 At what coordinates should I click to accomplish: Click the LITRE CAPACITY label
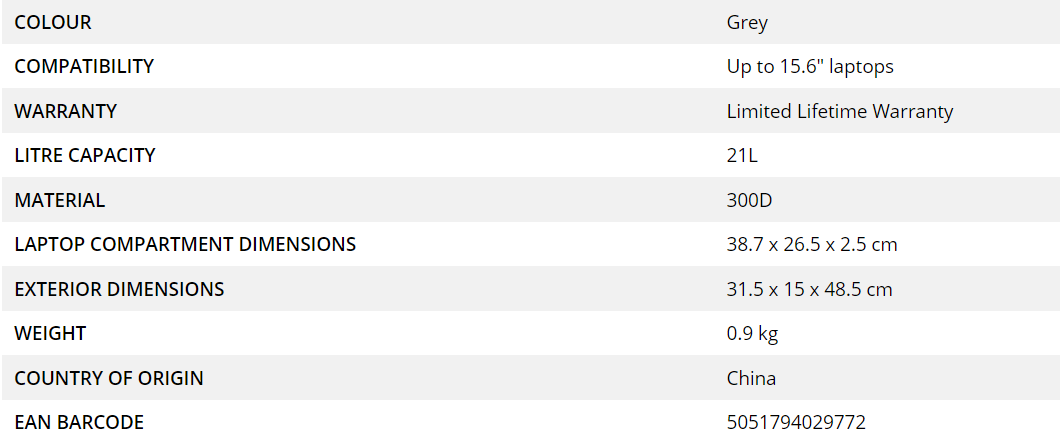pos(85,155)
